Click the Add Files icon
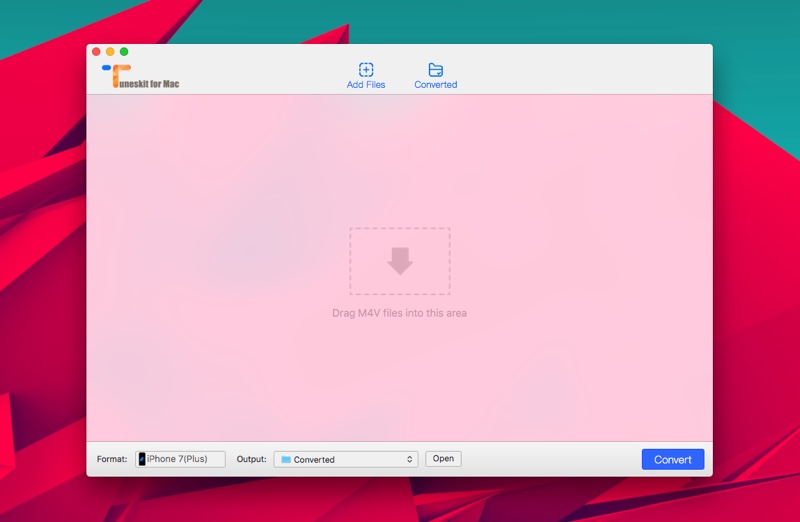 click(x=366, y=69)
